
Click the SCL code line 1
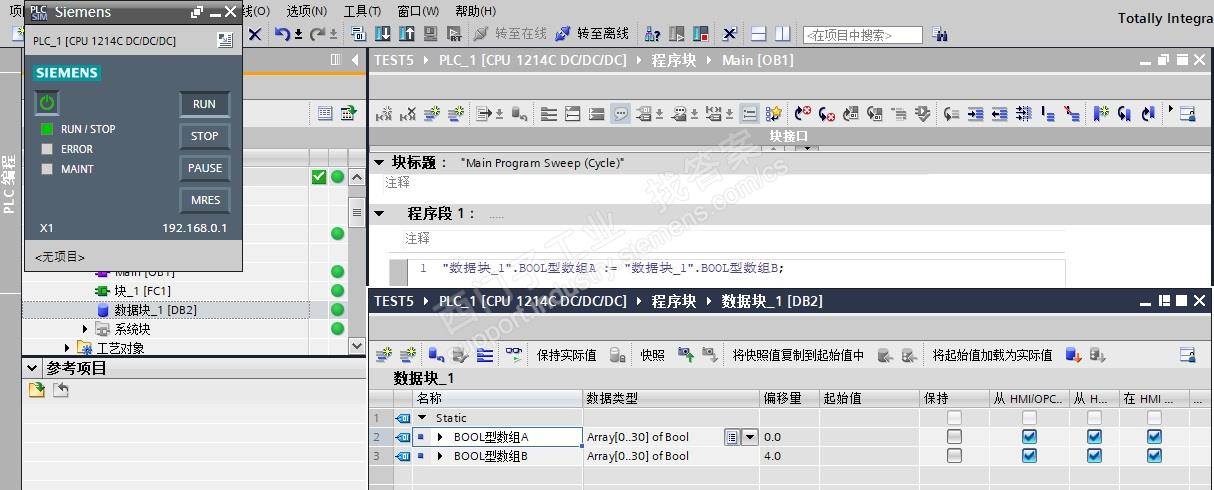[613, 268]
